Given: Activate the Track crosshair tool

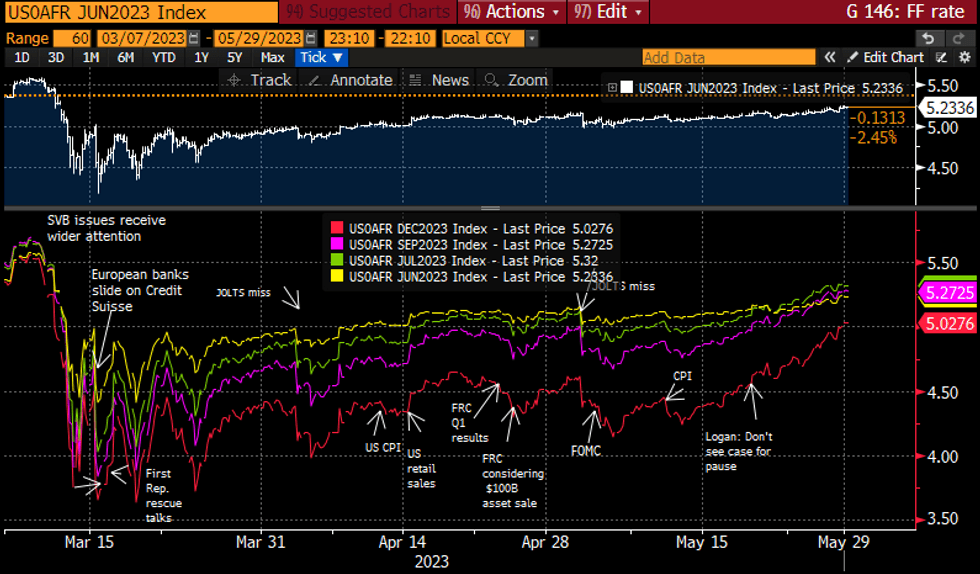Looking at the screenshot, I should (x=258, y=80).
